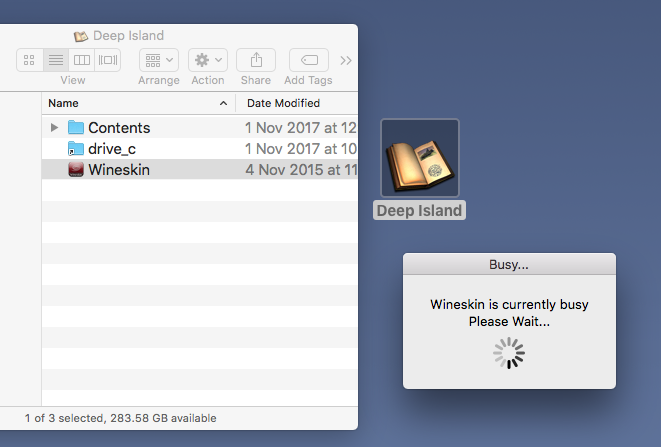Sort by Date Modified column header

pos(297,103)
